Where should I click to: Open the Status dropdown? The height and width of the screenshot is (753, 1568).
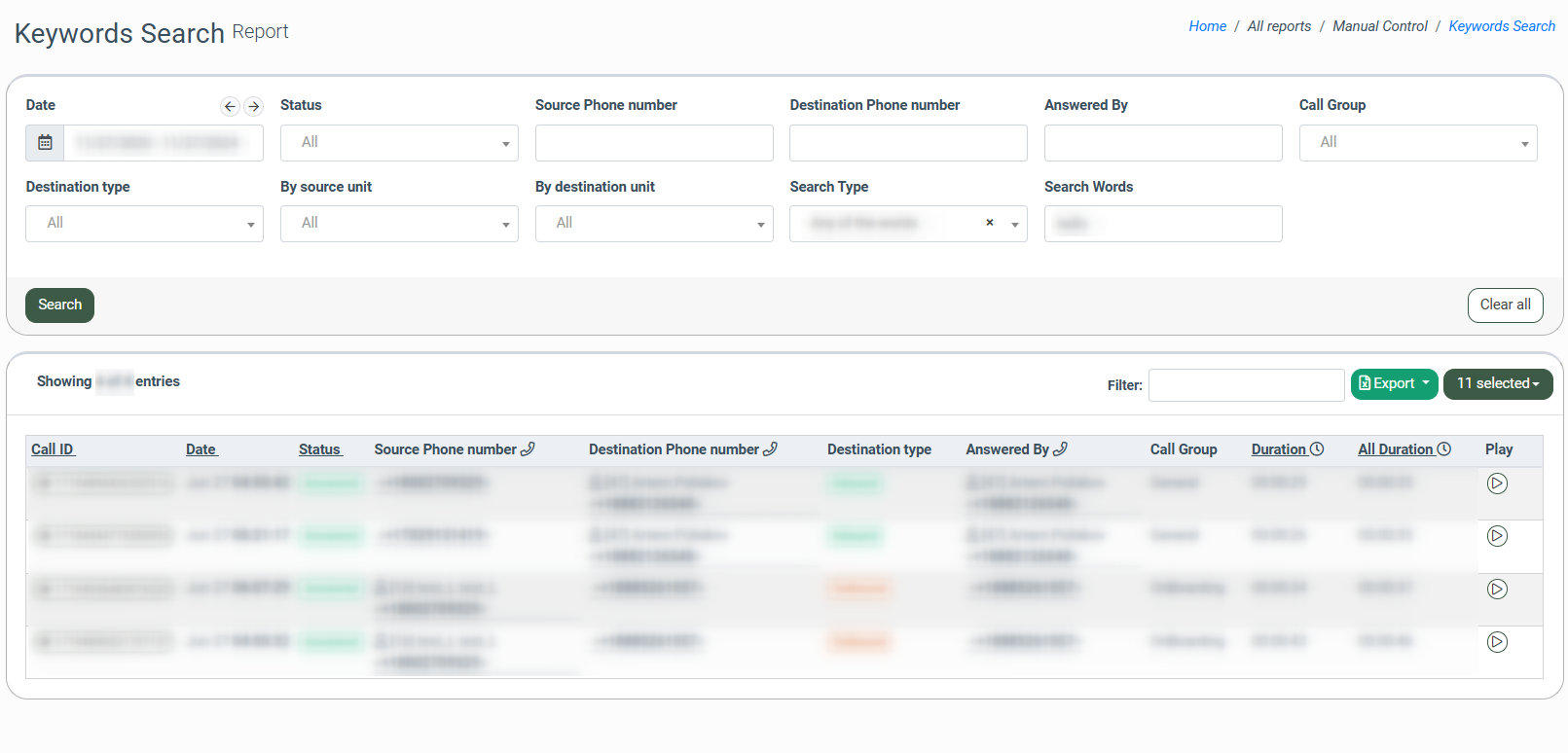pyautogui.click(x=399, y=143)
